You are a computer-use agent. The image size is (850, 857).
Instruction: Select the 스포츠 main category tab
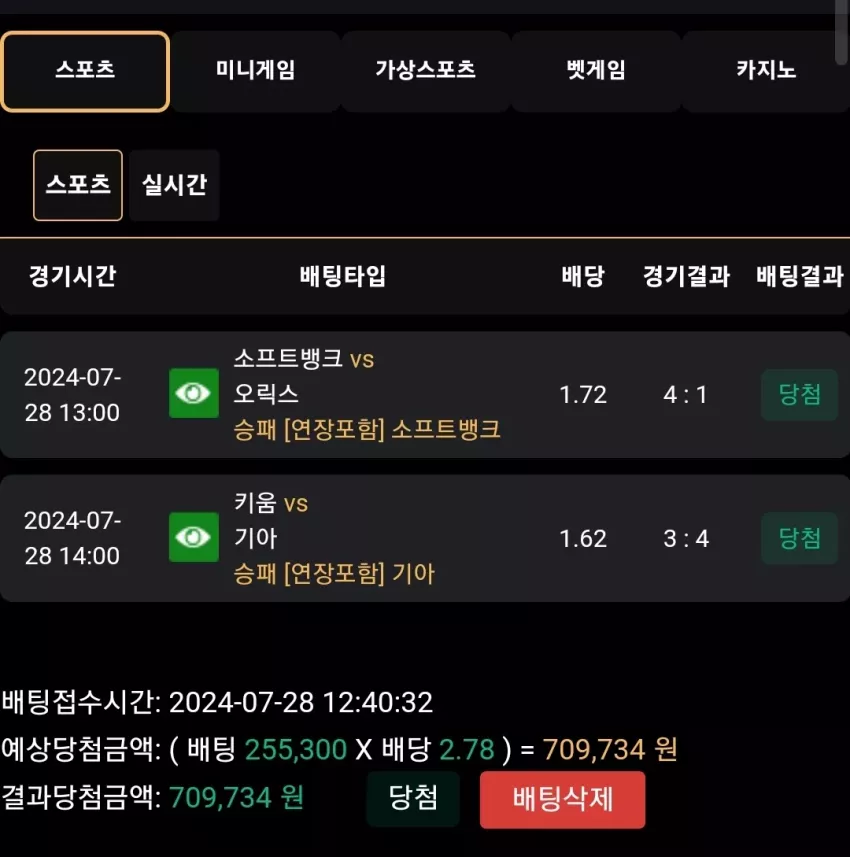85,72
